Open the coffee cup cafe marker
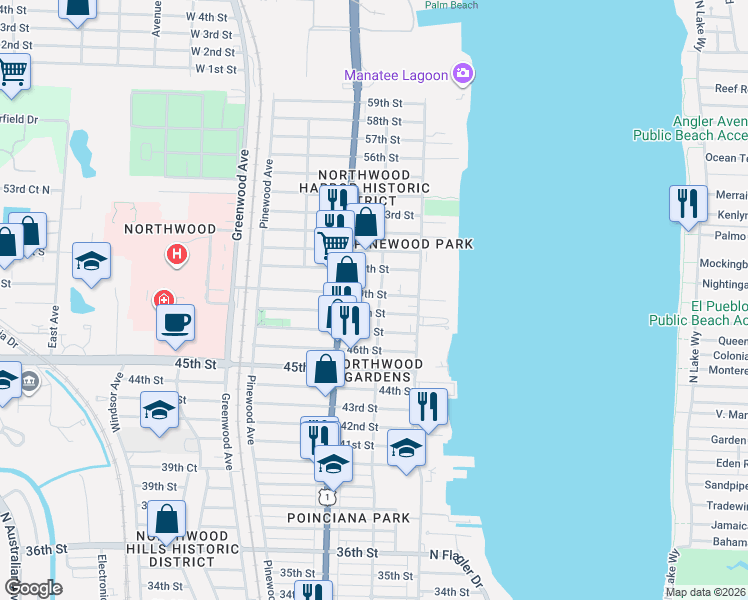This screenshot has width=748, height=600. [176, 326]
